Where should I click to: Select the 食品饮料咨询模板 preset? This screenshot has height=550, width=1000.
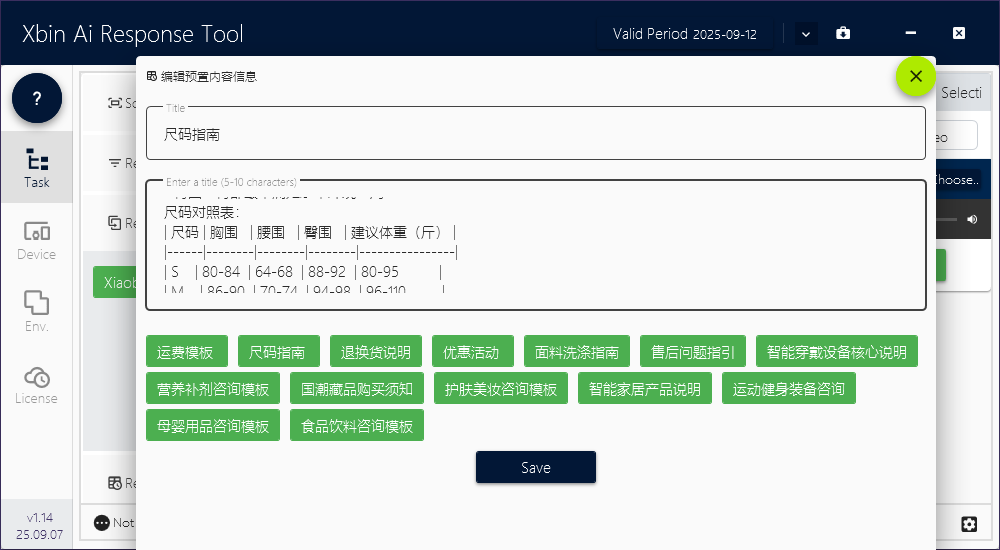(x=357, y=426)
